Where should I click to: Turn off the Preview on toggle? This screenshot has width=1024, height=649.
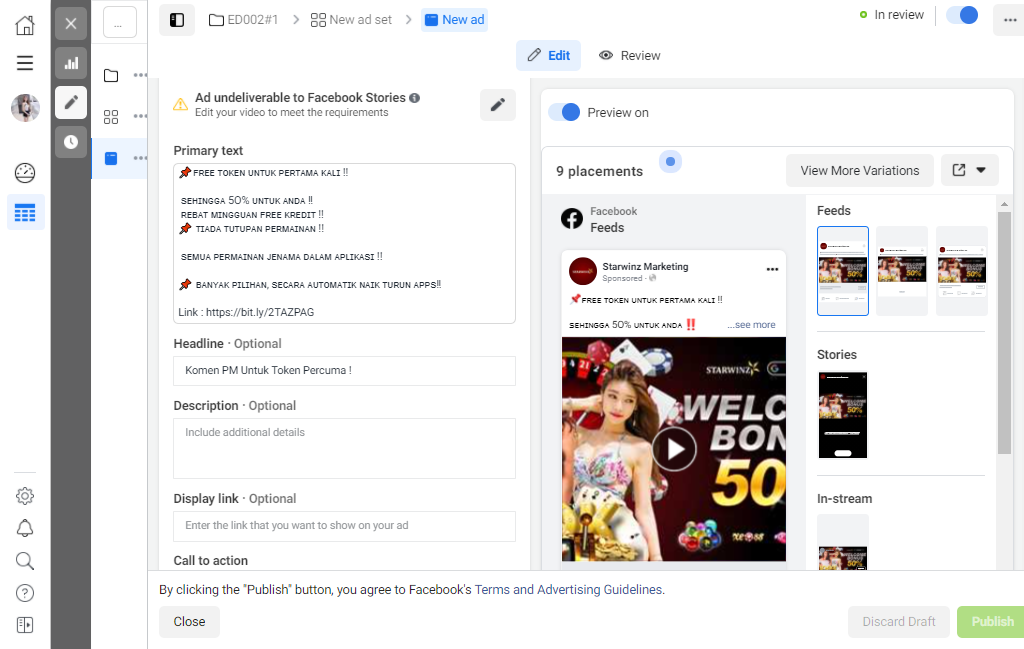click(564, 112)
